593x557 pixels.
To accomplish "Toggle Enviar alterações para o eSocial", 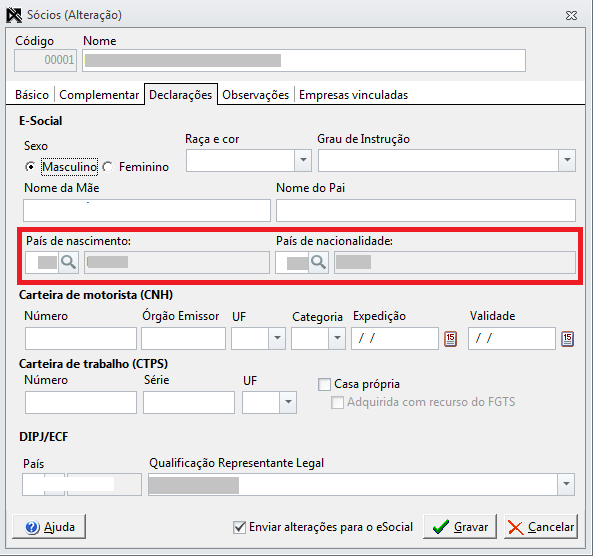I will tap(239, 527).
